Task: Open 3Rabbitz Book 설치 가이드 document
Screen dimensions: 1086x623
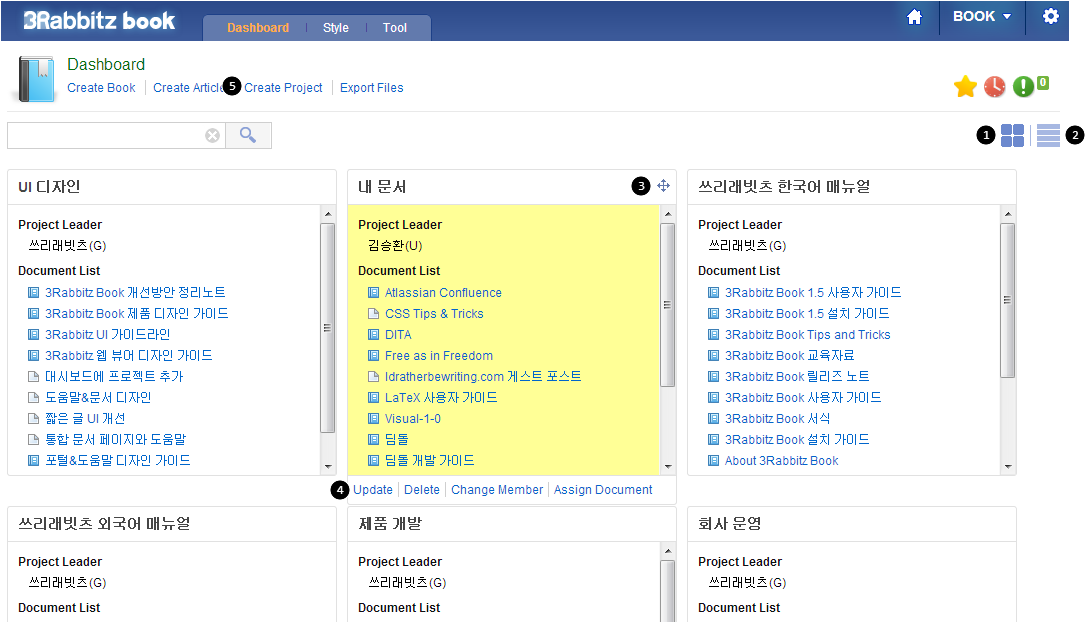Action: pos(797,440)
